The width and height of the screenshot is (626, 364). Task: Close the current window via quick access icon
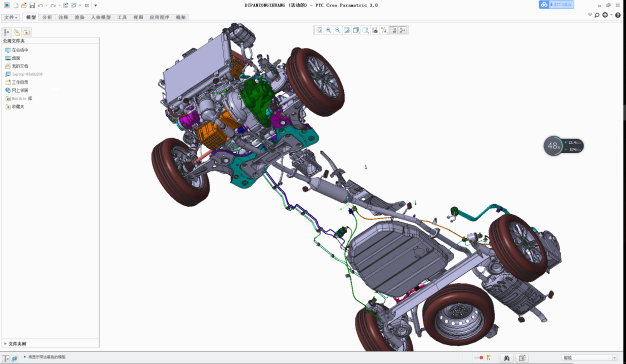pyautogui.click(x=87, y=6)
